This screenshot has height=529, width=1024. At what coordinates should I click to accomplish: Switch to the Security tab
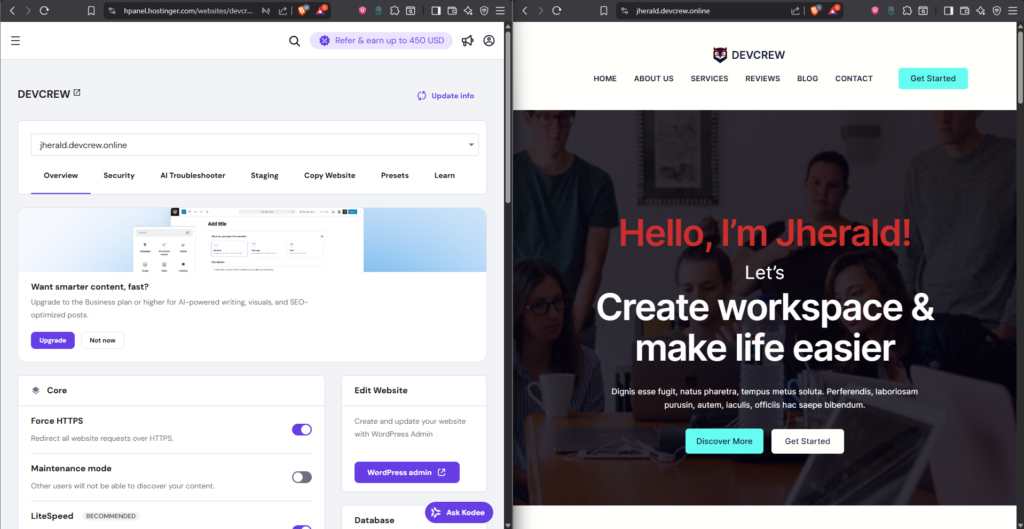pyautogui.click(x=119, y=175)
